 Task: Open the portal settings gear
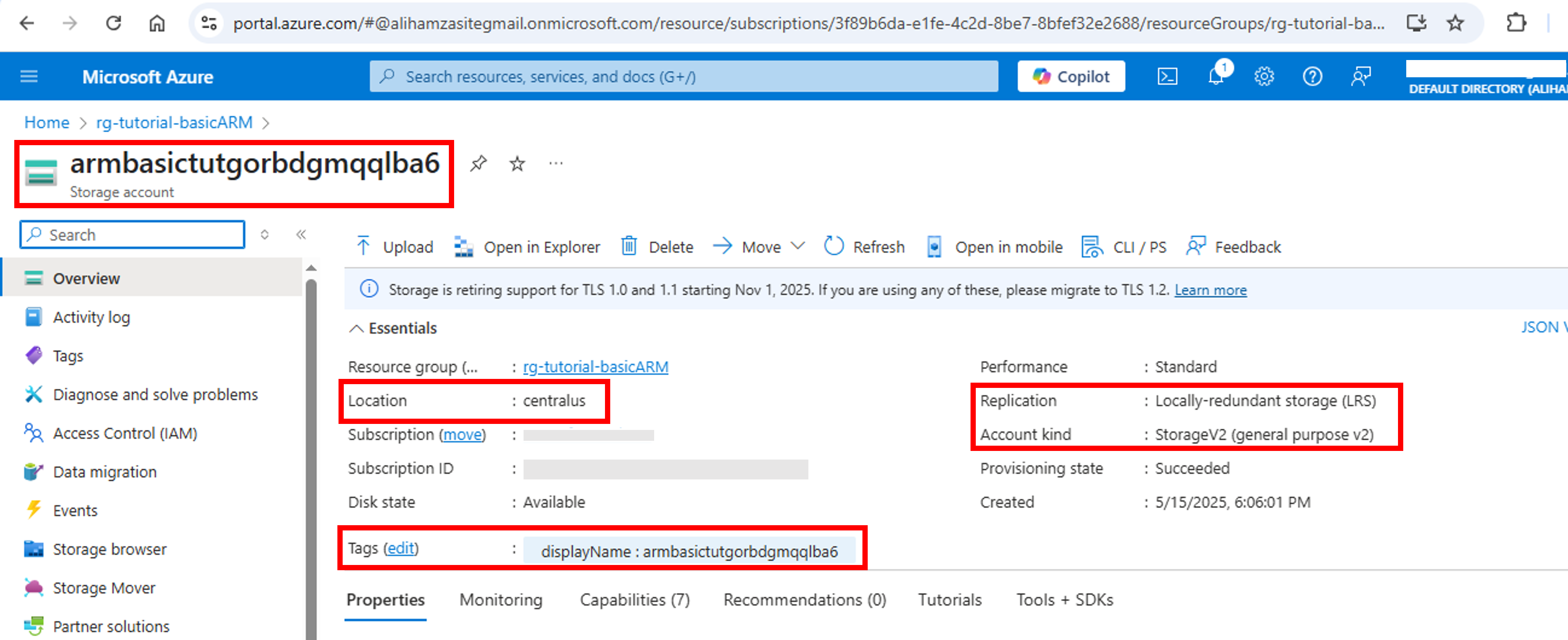(x=1264, y=77)
